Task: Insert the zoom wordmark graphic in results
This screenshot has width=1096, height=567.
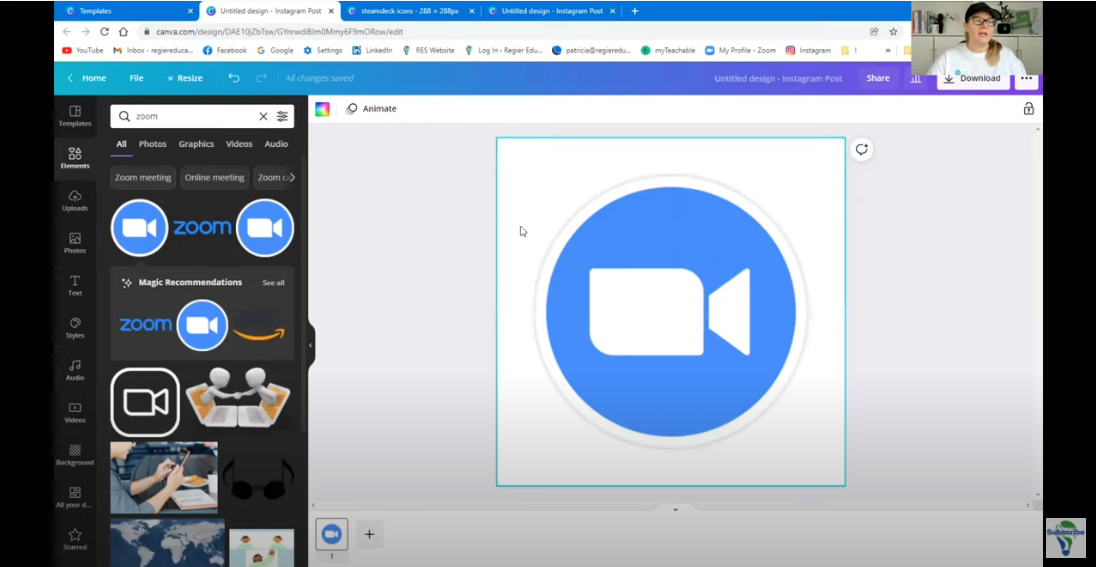Action: (x=202, y=227)
